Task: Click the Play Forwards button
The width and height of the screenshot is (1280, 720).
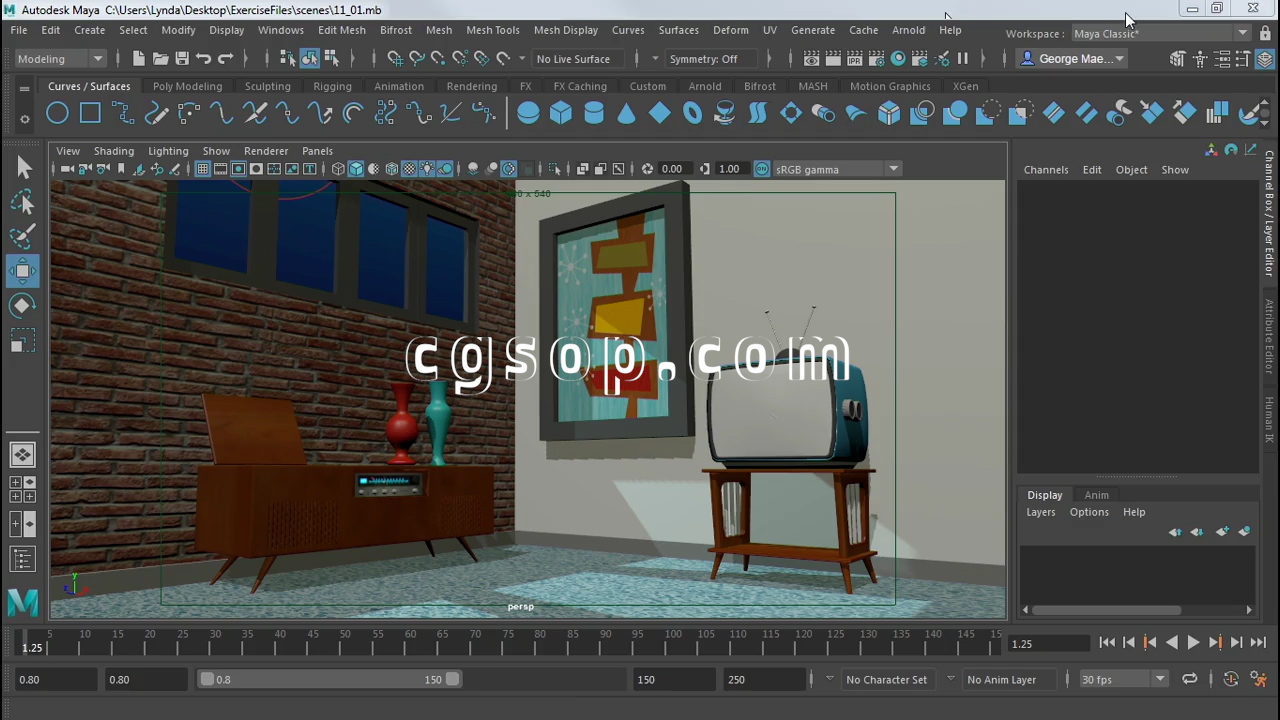Action: click(x=1193, y=643)
